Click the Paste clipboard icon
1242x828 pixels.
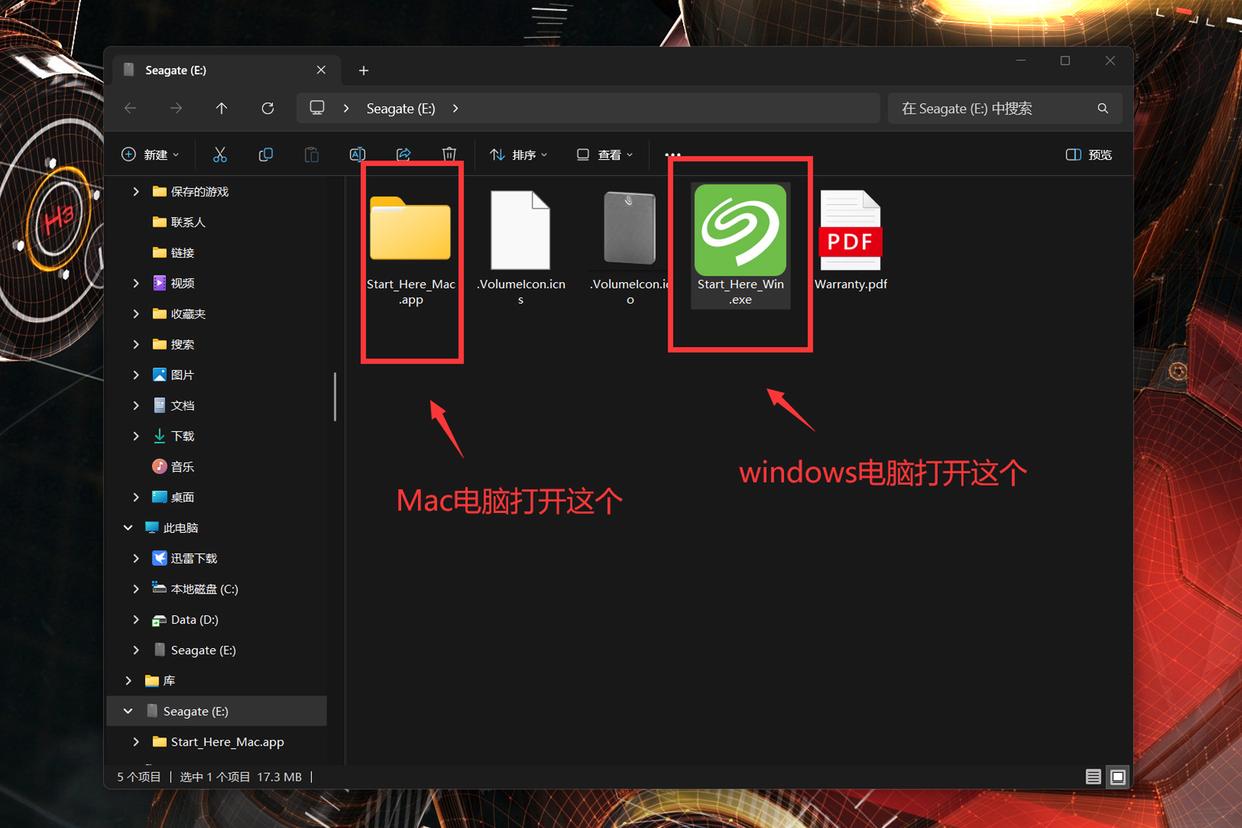point(311,155)
